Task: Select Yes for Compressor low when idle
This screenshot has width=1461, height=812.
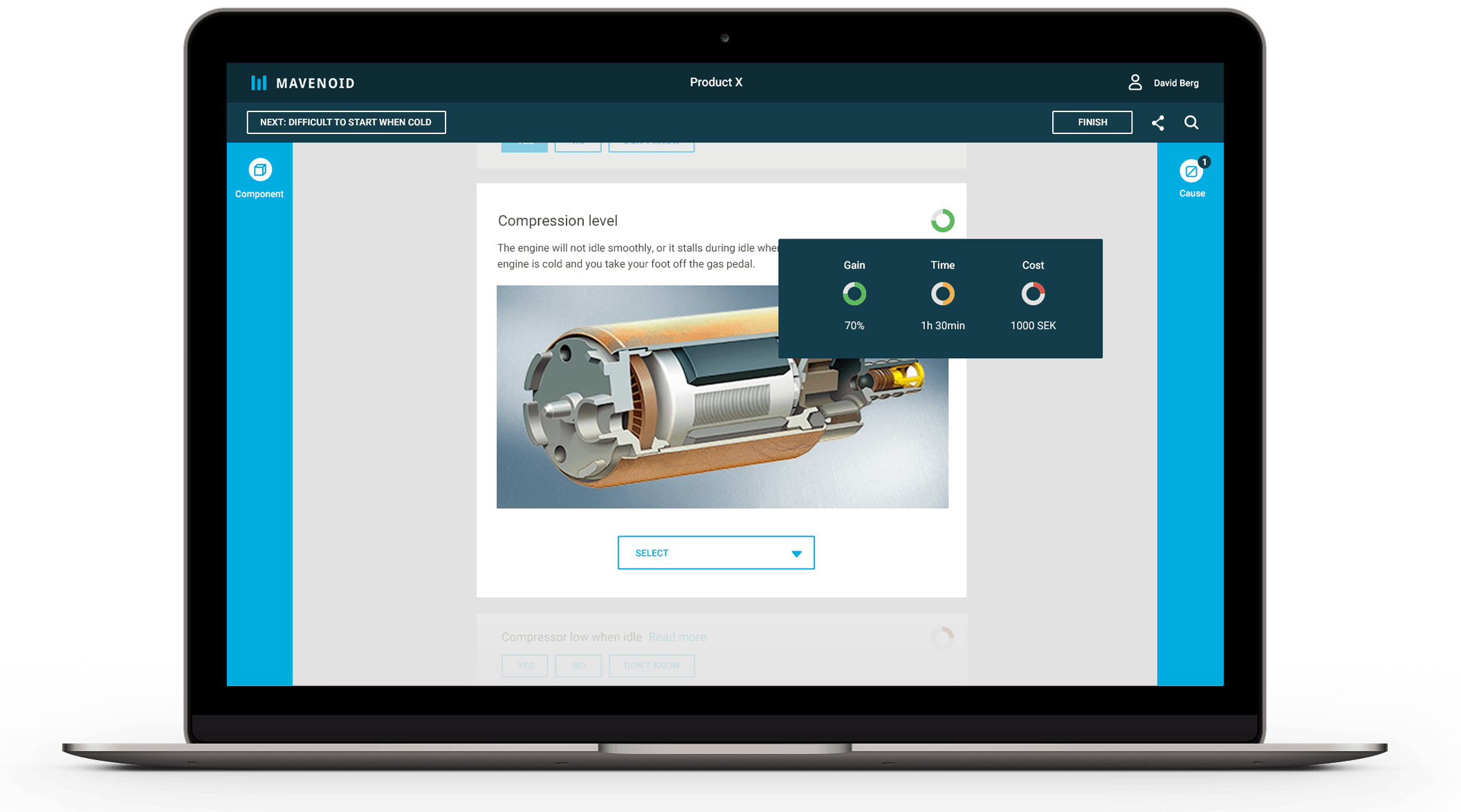Action: coord(524,665)
